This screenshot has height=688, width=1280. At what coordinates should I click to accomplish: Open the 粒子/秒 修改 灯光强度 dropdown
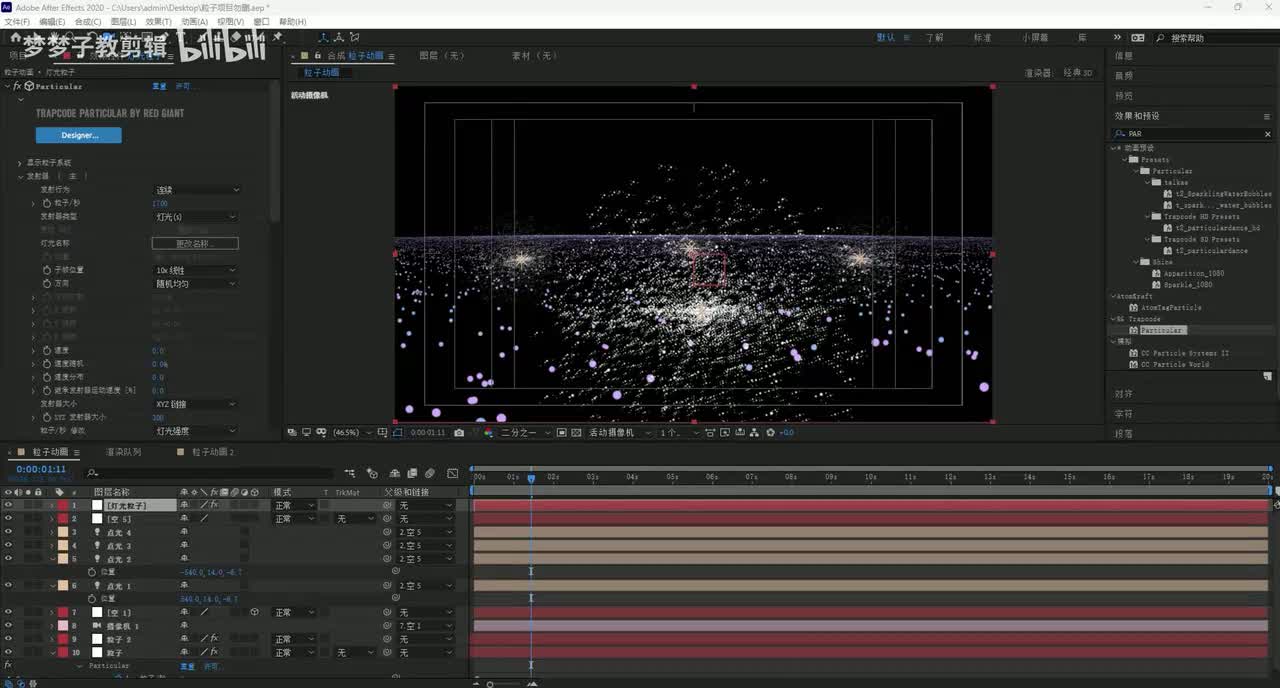click(196, 431)
